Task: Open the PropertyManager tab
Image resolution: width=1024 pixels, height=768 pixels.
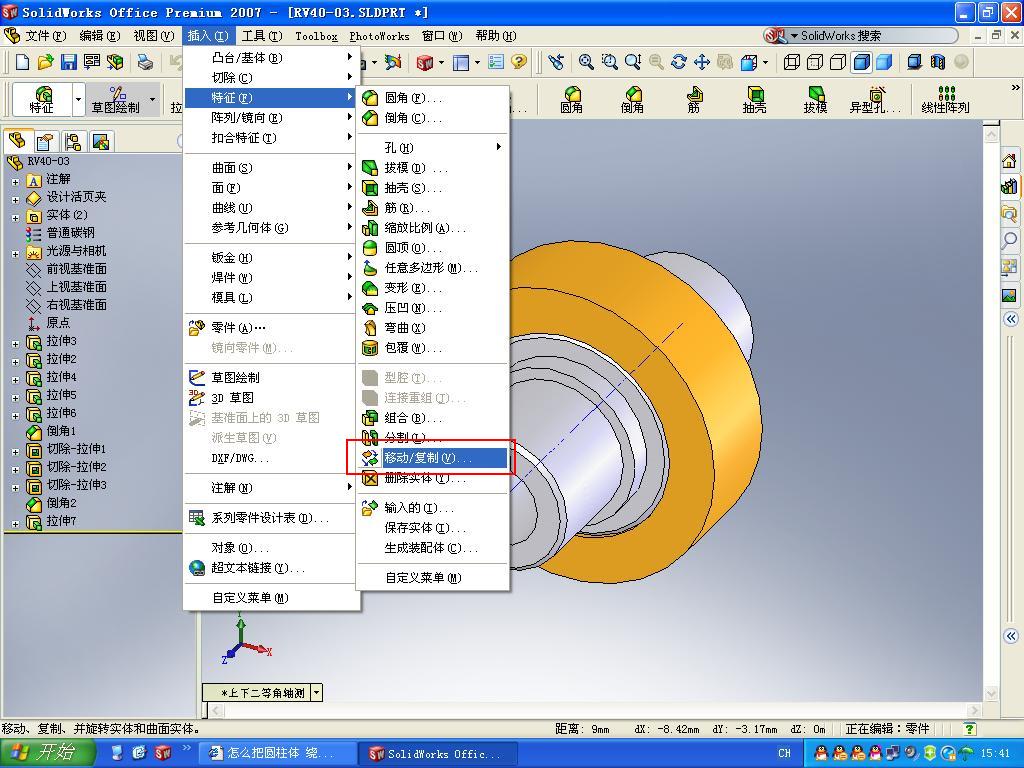Action: [x=45, y=141]
